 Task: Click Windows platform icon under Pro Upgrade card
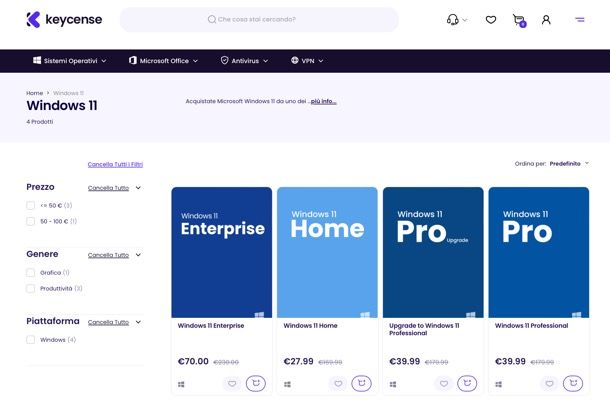pos(393,384)
